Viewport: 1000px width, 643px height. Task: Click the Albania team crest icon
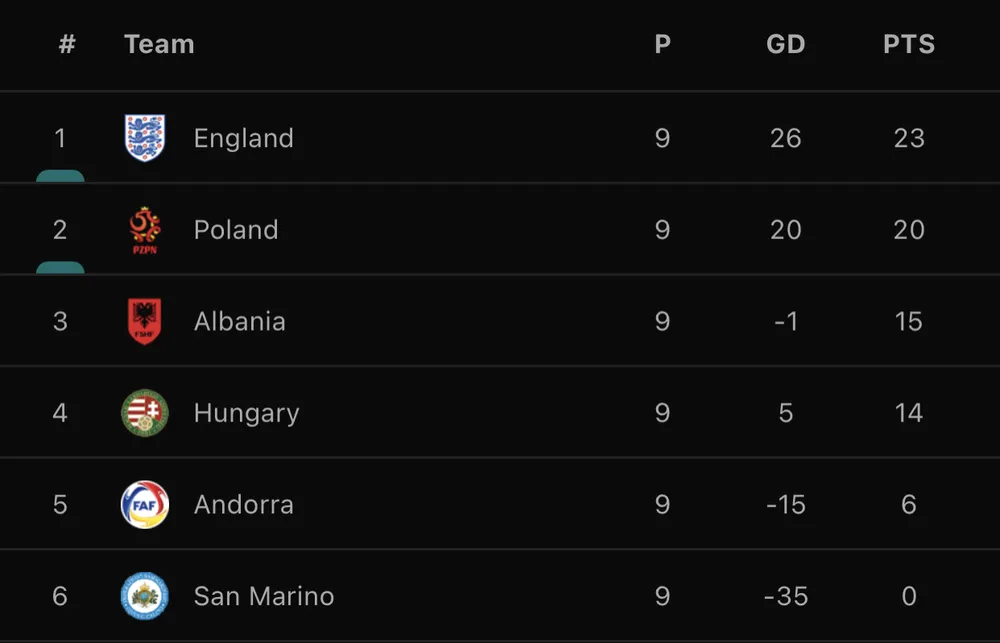145,321
